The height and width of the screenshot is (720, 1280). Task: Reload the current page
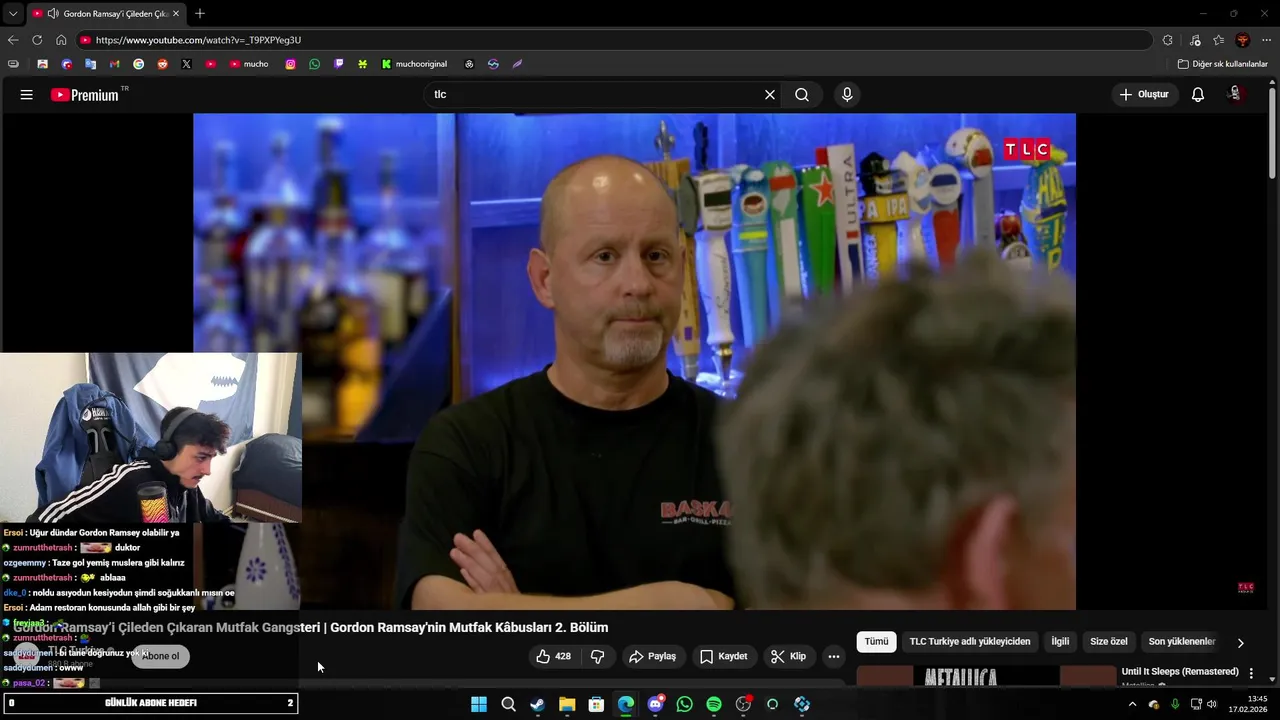click(x=37, y=40)
